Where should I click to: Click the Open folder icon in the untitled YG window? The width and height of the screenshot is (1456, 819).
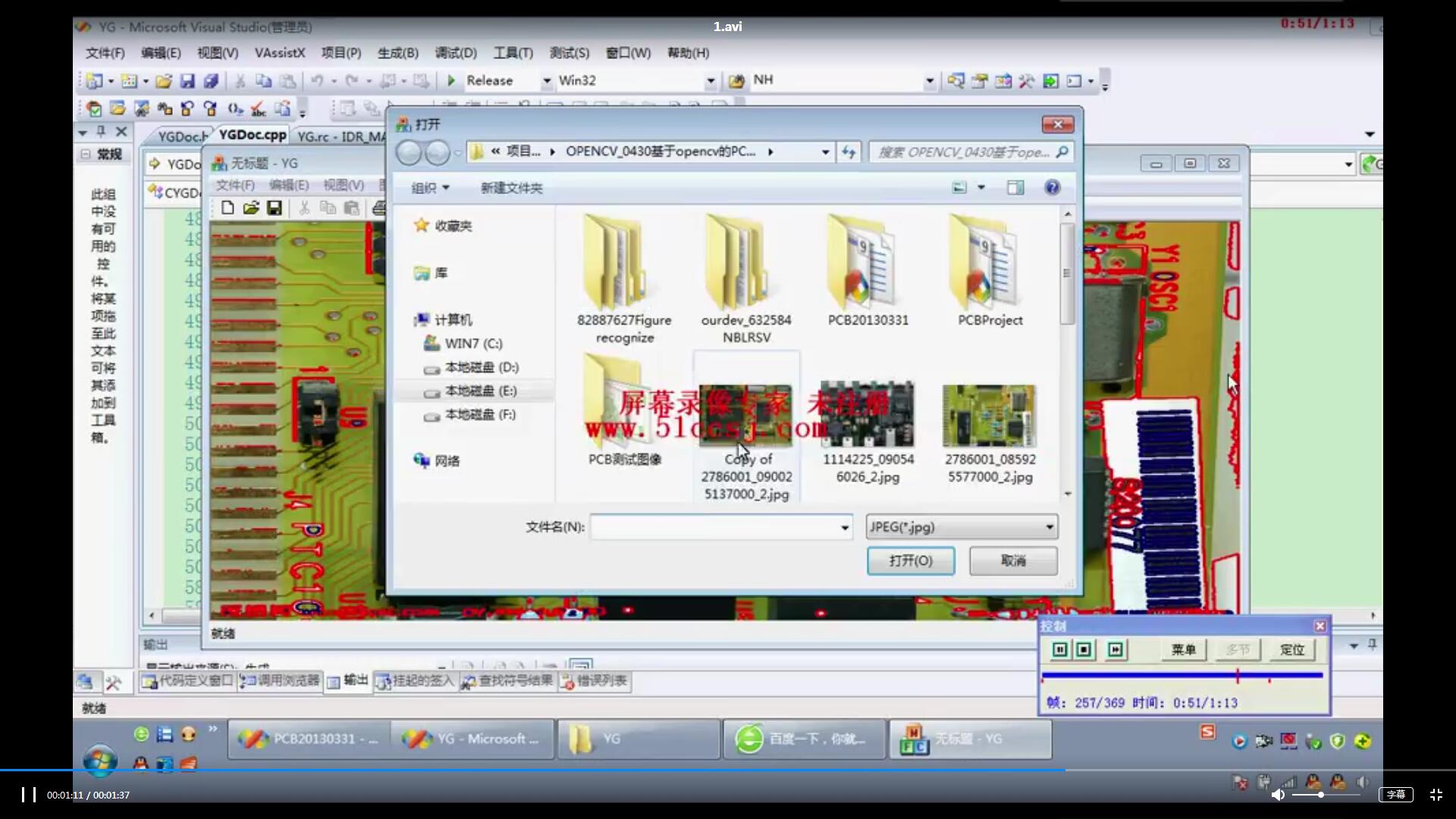point(251,208)
